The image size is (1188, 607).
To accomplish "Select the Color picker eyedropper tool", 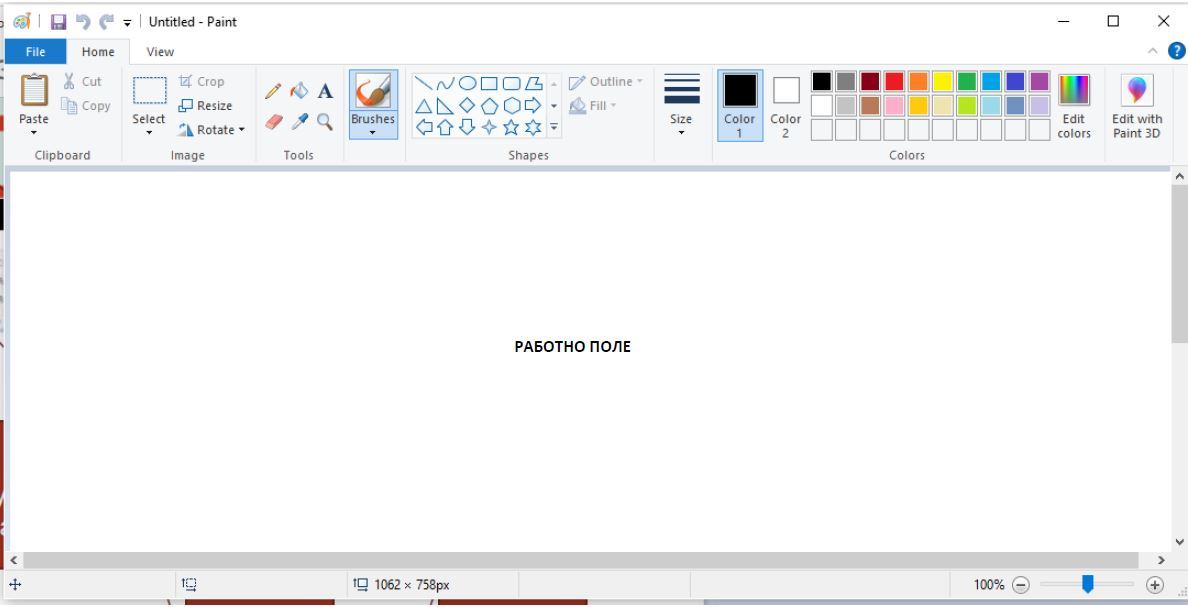I will pyautogui.click(x=299, y=121).
